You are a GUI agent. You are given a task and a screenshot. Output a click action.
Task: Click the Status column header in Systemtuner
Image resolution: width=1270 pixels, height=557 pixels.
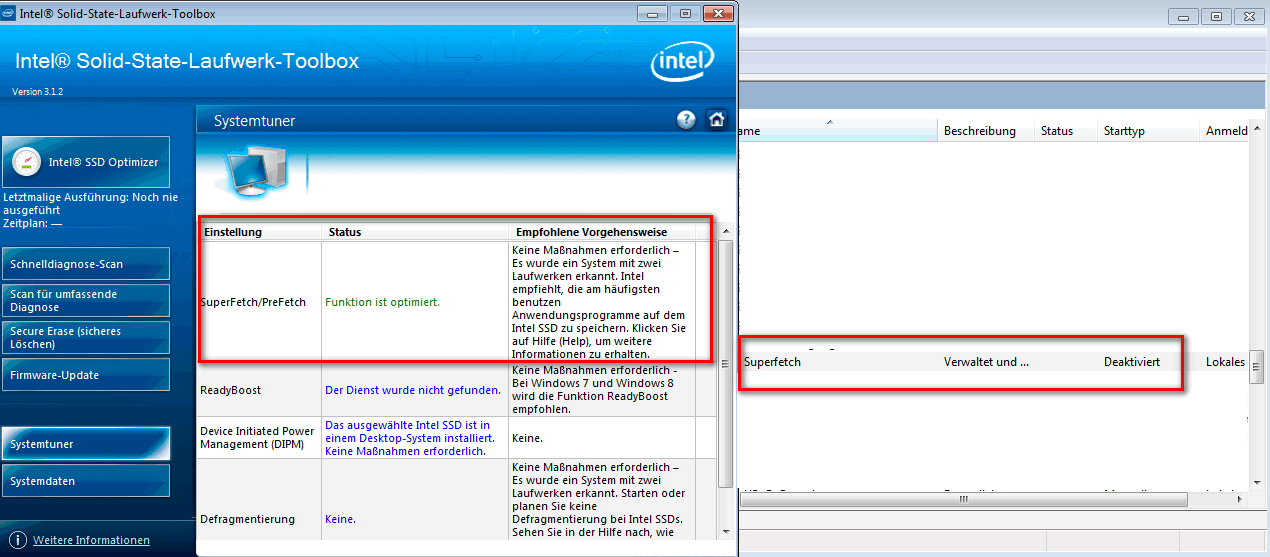pyautogui.click(x=413, y=232)
